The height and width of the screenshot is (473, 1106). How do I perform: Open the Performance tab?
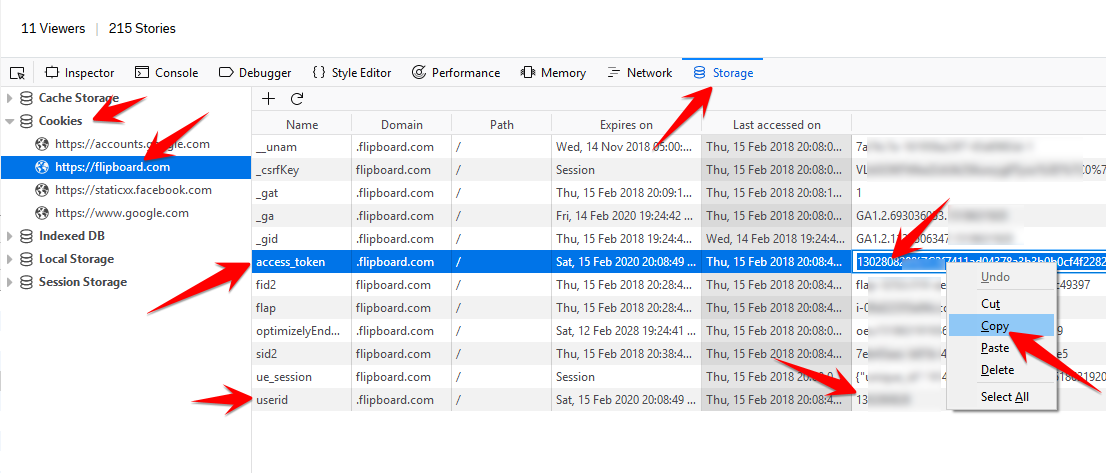tap(456, 73)
